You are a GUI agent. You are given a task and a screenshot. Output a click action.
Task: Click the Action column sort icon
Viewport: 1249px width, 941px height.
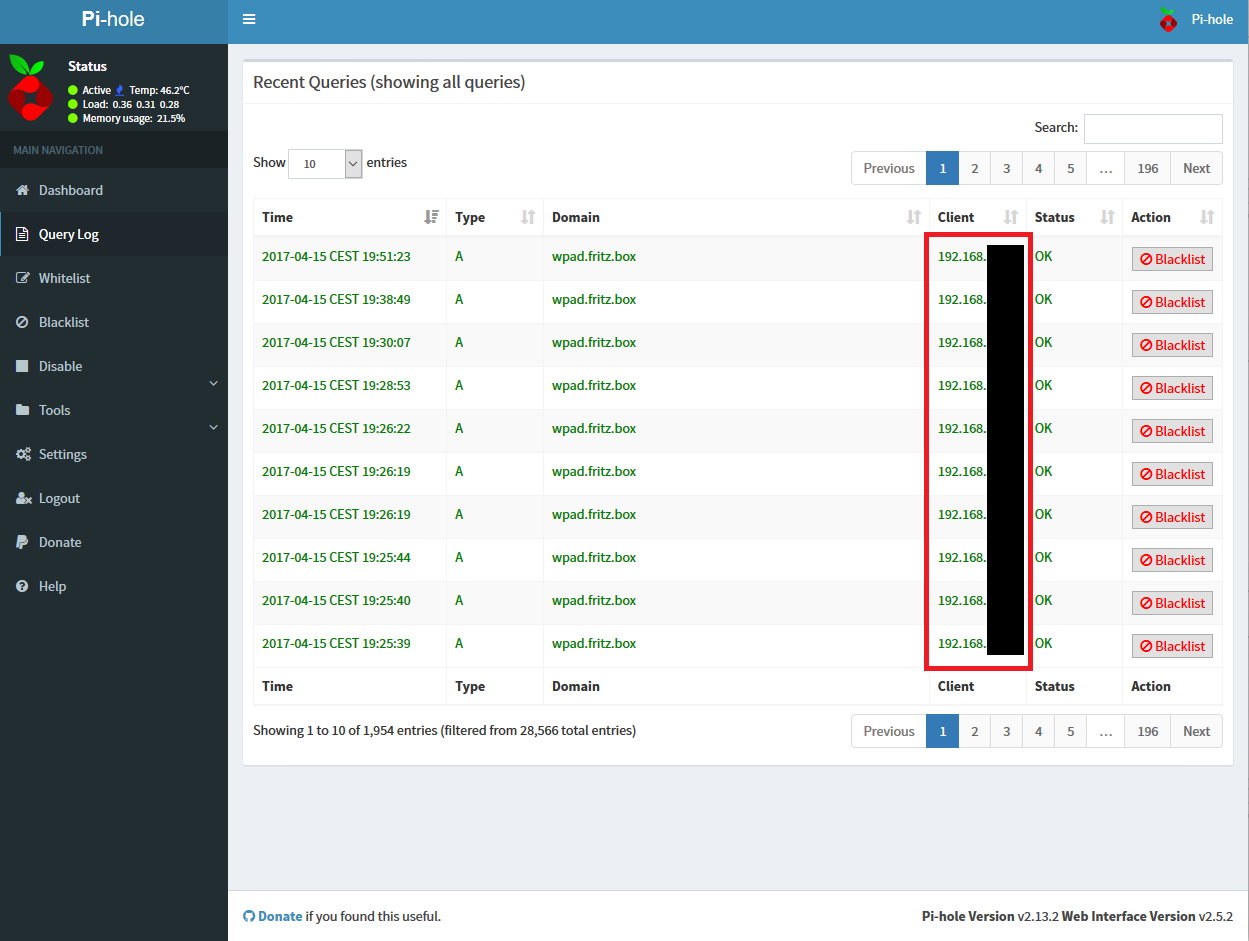[x=1206, y=217]
